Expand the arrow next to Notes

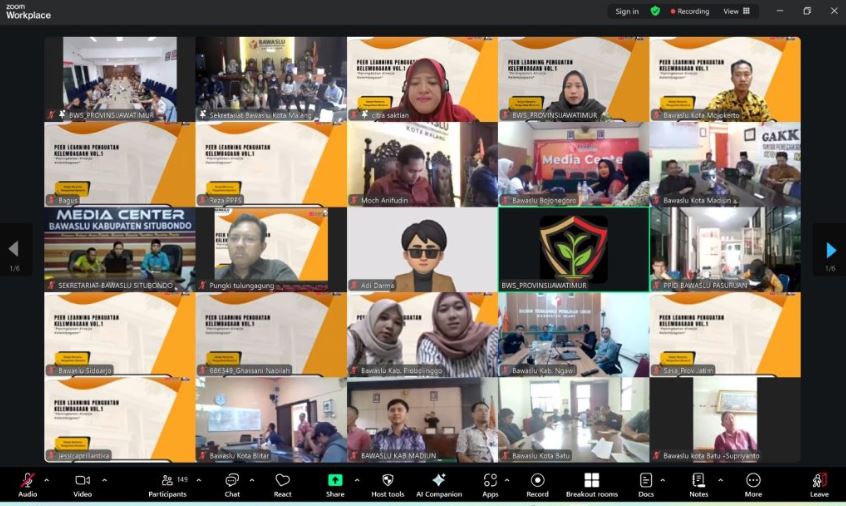[x=720, y=480]
